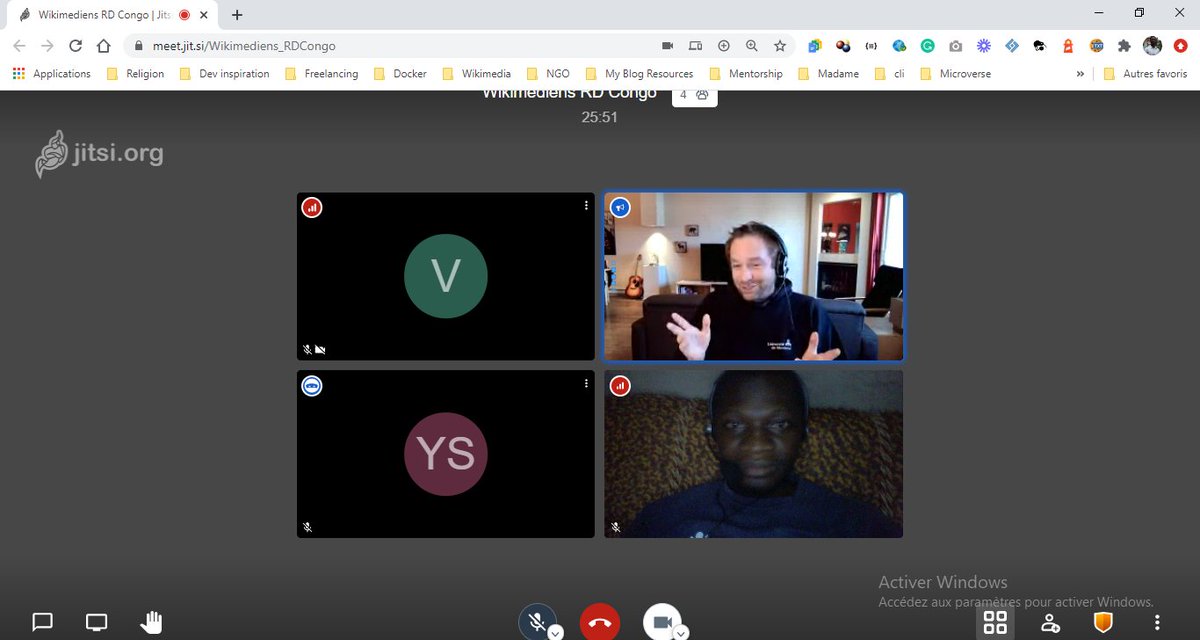This screenshot has width=1200, height=640.
Task: Open My Blog Resources bookmark folder
Action: click(639, 74)
